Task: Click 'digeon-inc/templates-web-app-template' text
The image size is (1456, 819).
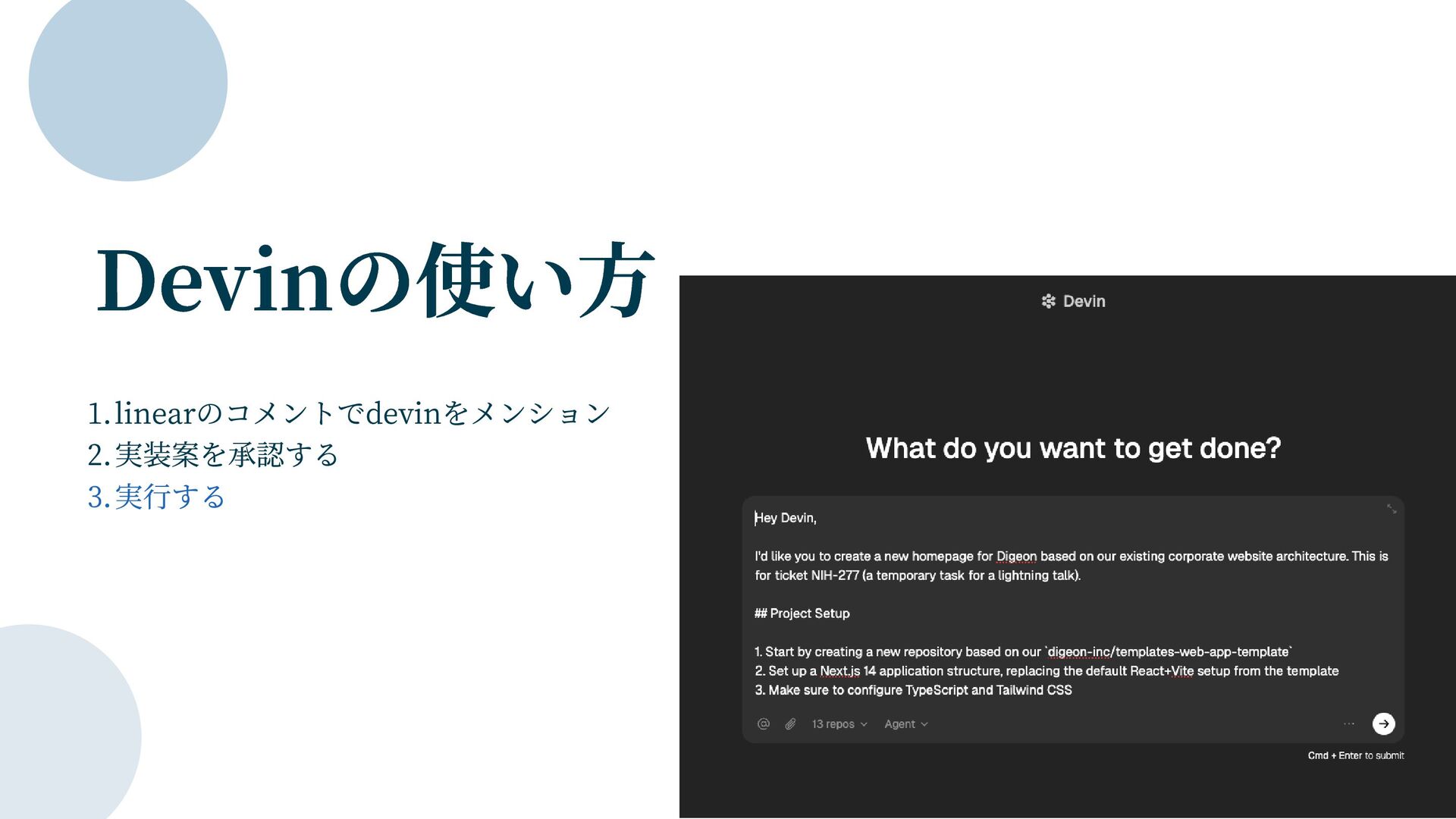Action: (x=1169, y=651)
